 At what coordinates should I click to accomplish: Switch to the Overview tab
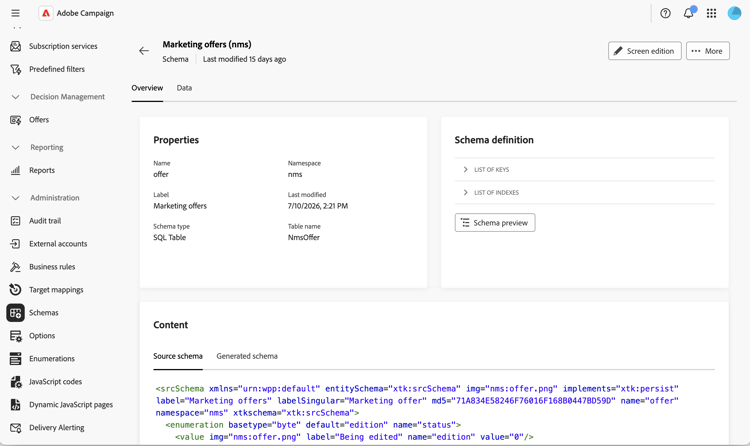(x=147, y=88)
